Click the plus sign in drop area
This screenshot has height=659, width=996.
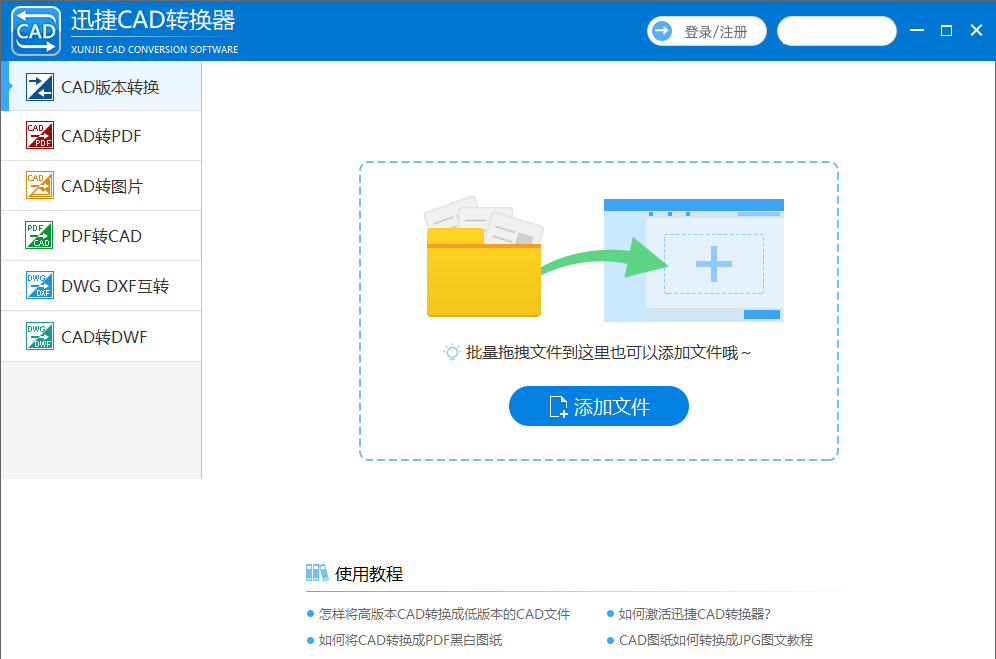click(713, 264)
